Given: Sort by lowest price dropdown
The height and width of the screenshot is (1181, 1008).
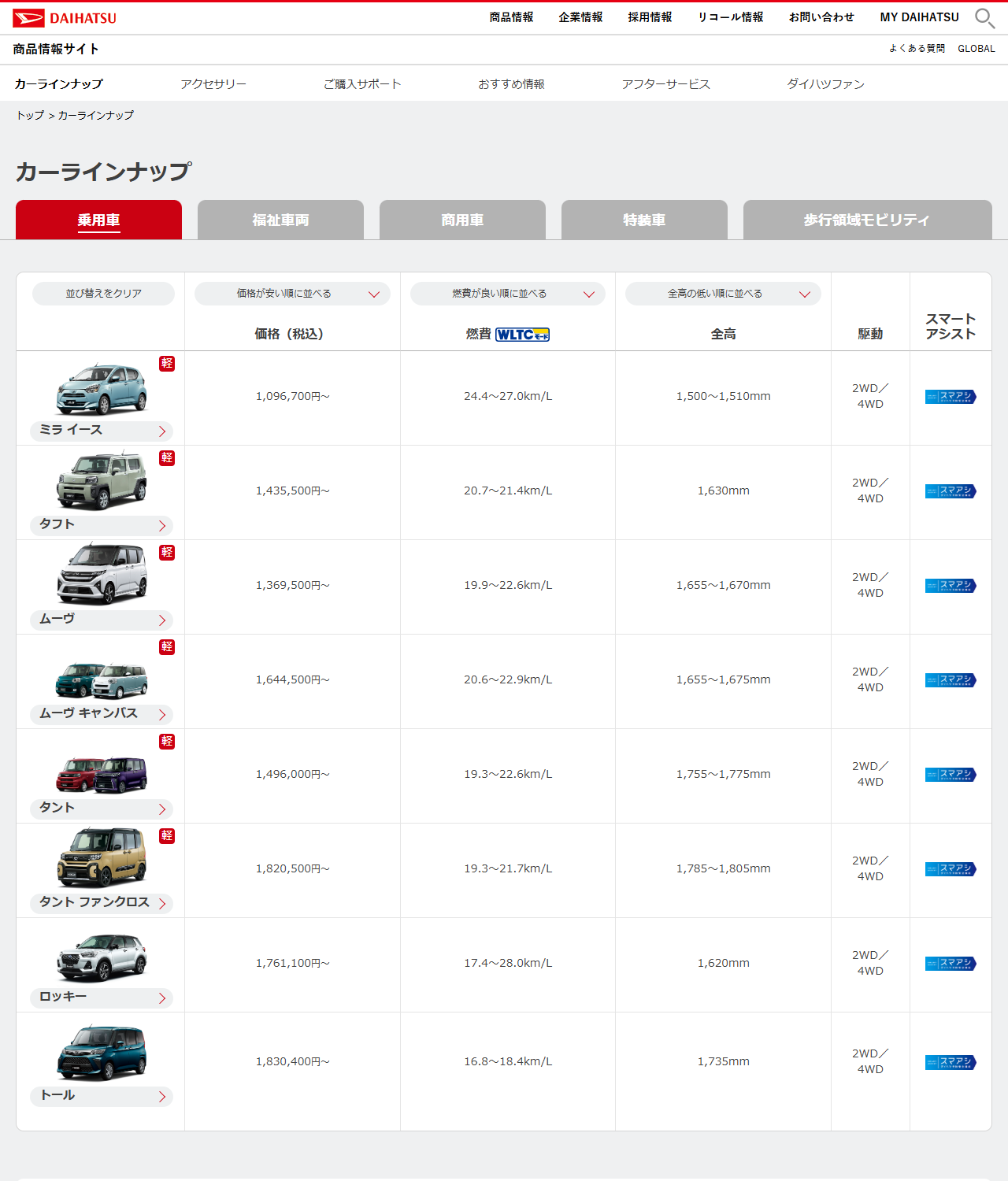Looking at the screenshot, I should coord(292,294).
